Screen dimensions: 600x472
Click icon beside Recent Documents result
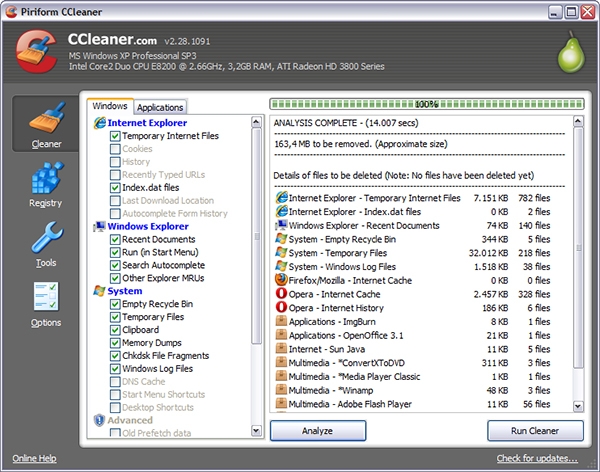[x=282, y=225]
